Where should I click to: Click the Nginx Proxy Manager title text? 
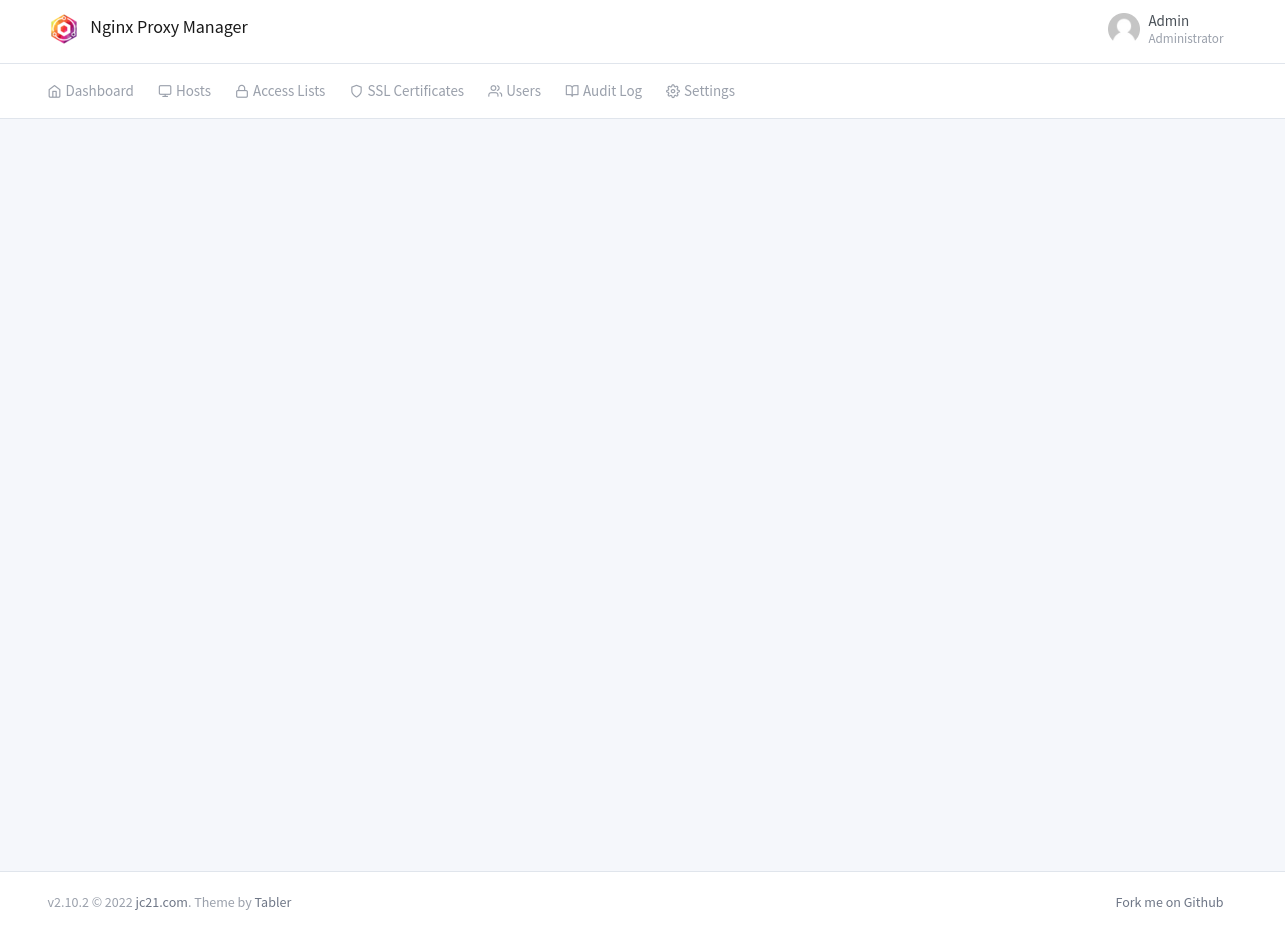coord(169,27)
